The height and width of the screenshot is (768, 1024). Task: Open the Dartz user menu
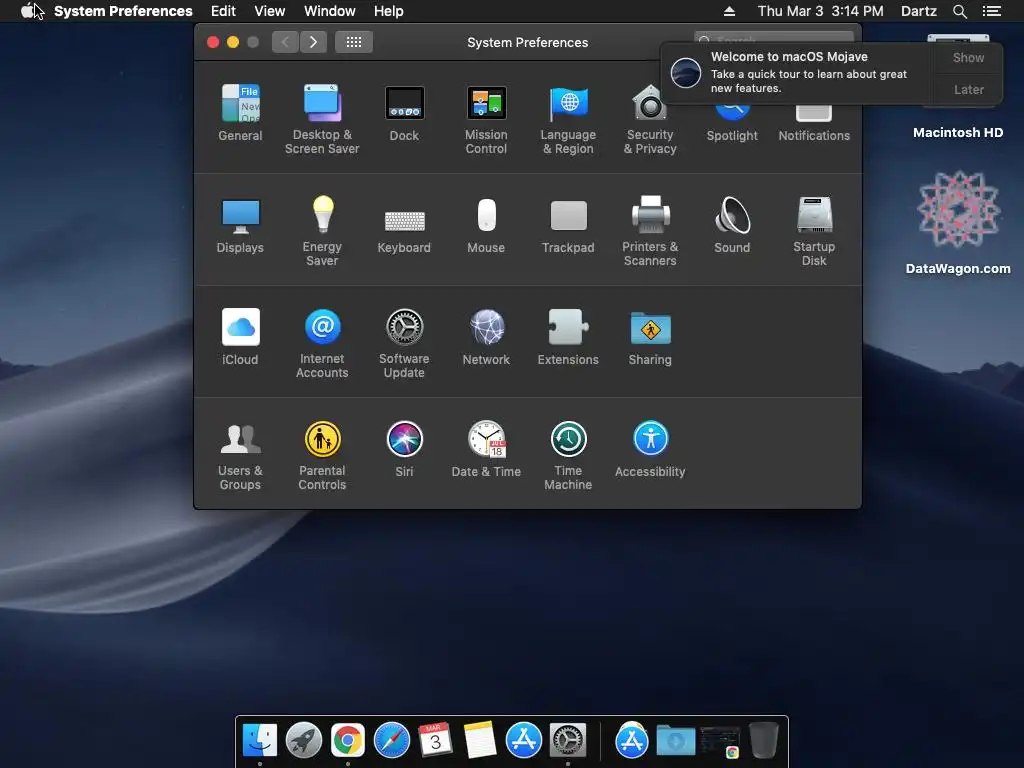(919, 11)
